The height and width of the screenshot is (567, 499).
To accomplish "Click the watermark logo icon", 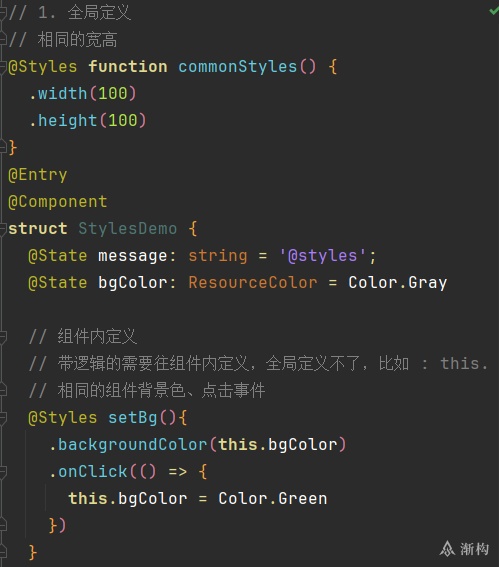I will click(x=447, y=549).
